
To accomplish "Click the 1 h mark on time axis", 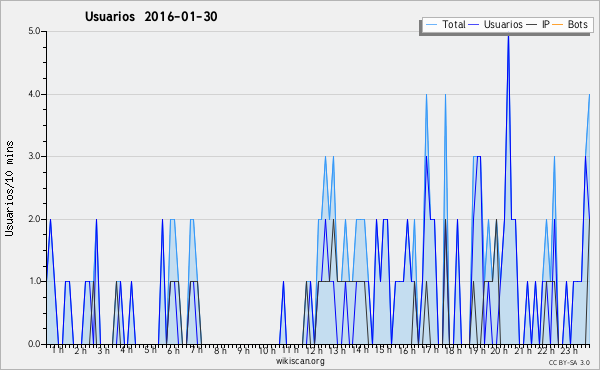I will tap(58, 350).
